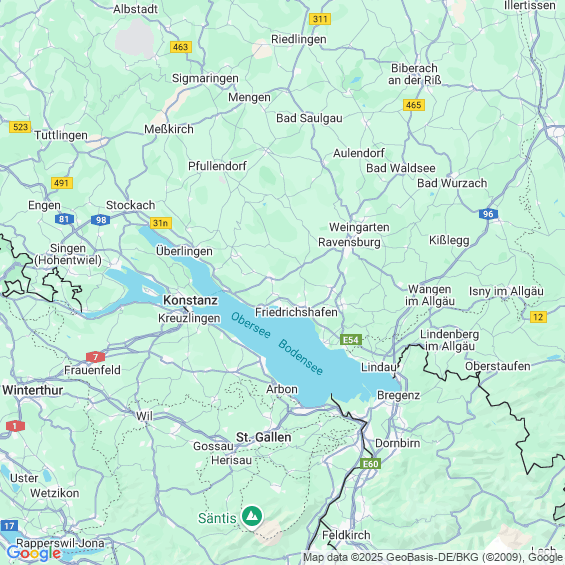Click the blue 81 highway shield

coord(64,219)
